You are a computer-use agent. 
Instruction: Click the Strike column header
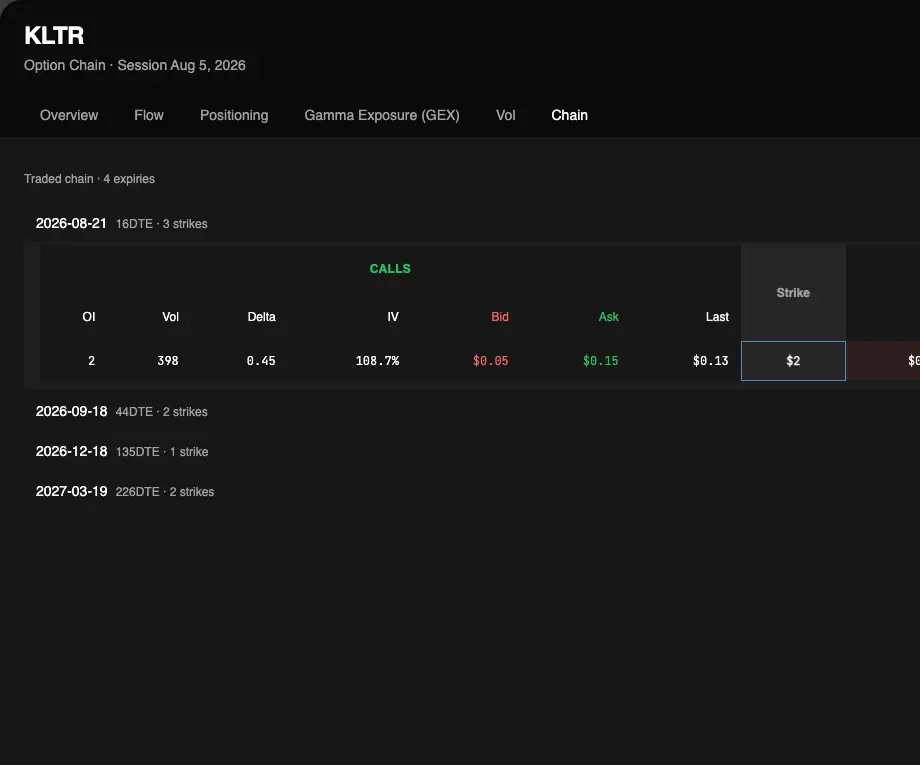pyautogui.click(x=793, y=293)
